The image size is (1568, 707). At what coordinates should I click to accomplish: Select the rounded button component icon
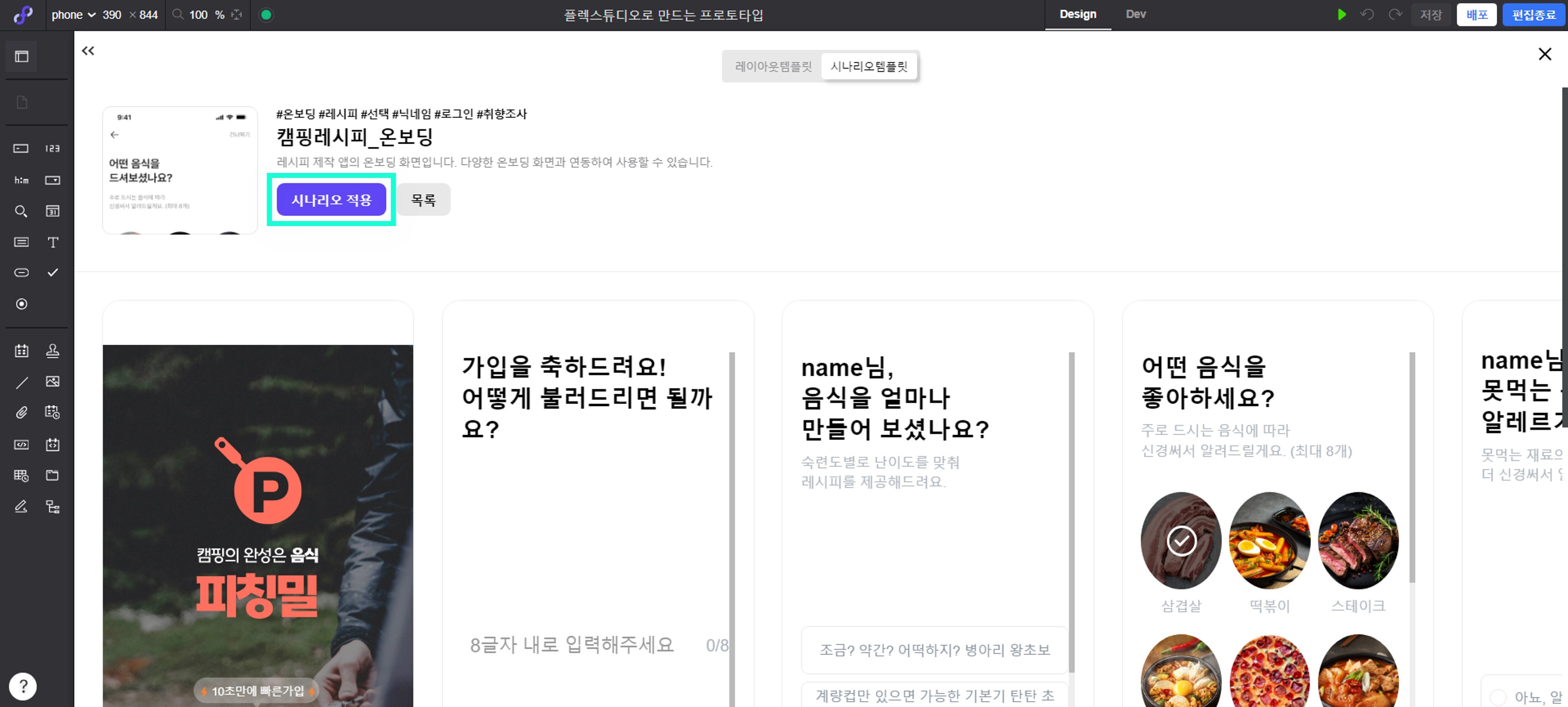point(21,272)
